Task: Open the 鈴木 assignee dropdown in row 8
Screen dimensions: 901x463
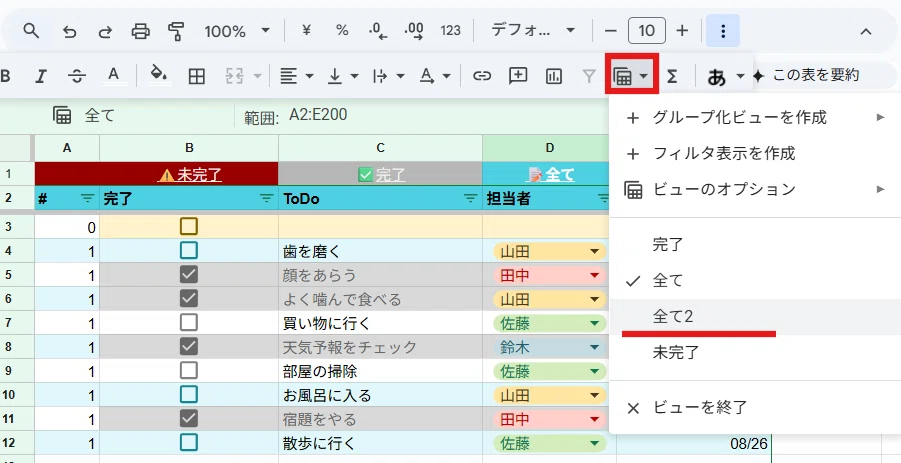Action: pyautogui.click(x=594, y=348)
